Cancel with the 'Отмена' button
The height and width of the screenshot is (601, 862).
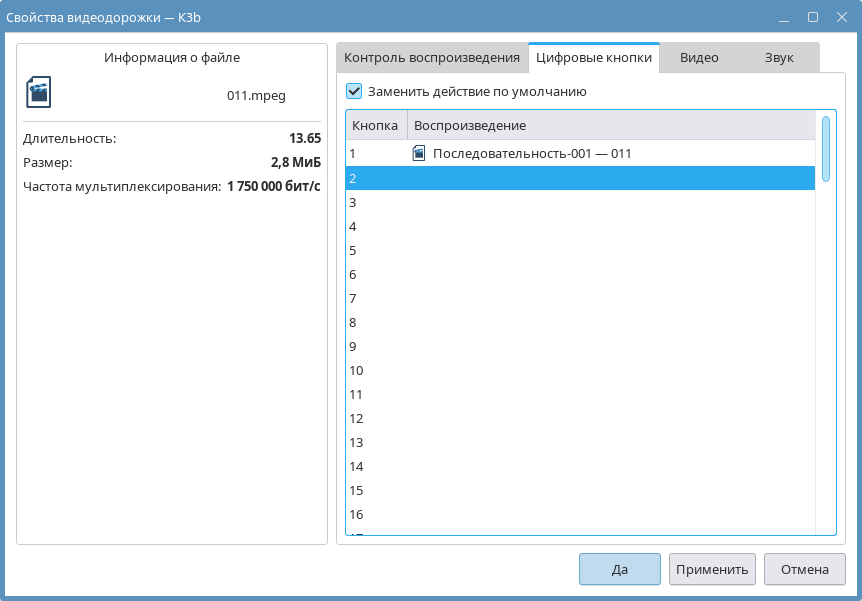coord(804,569)
